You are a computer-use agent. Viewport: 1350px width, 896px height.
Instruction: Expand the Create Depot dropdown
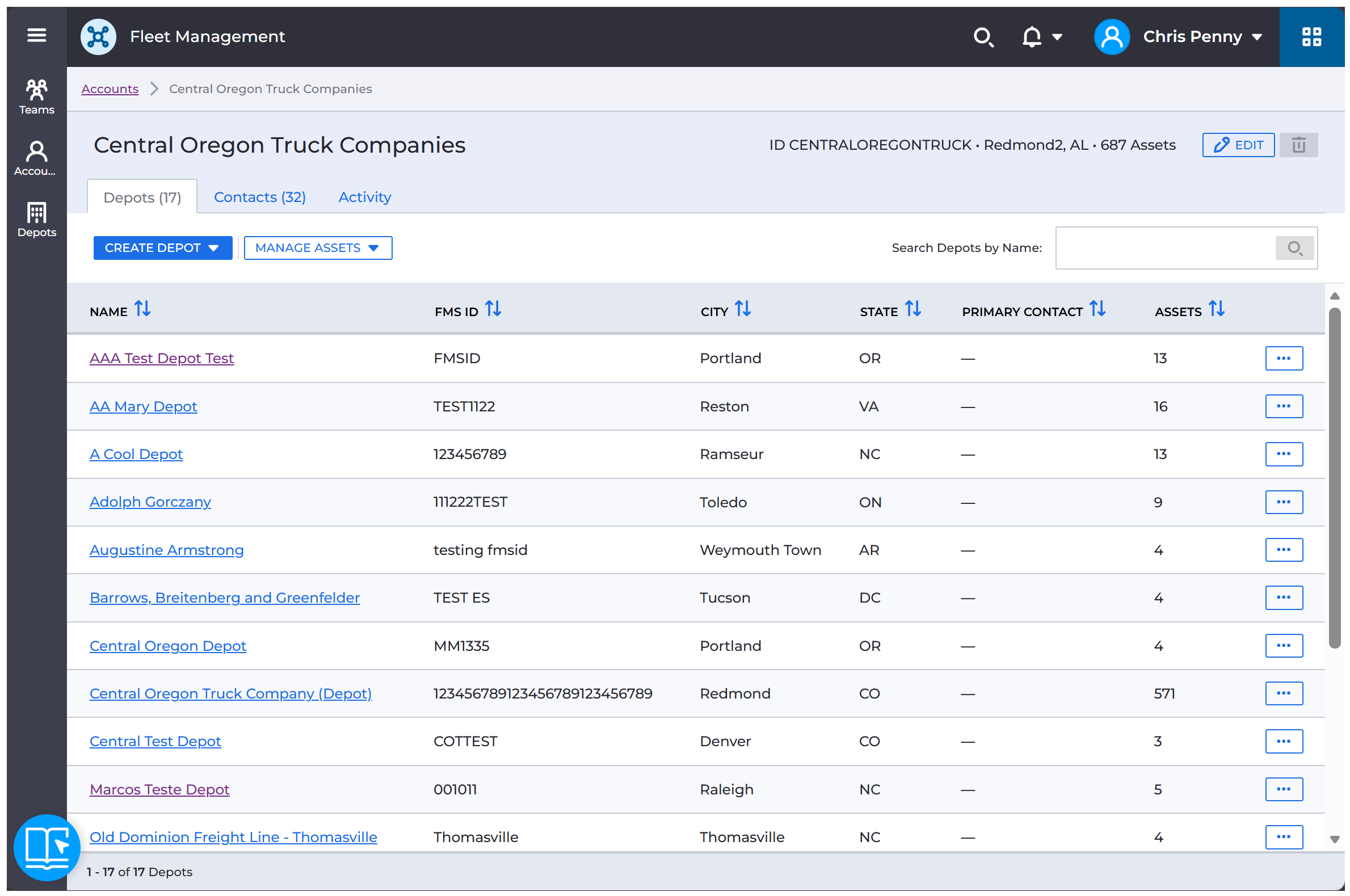coord(163,248)
